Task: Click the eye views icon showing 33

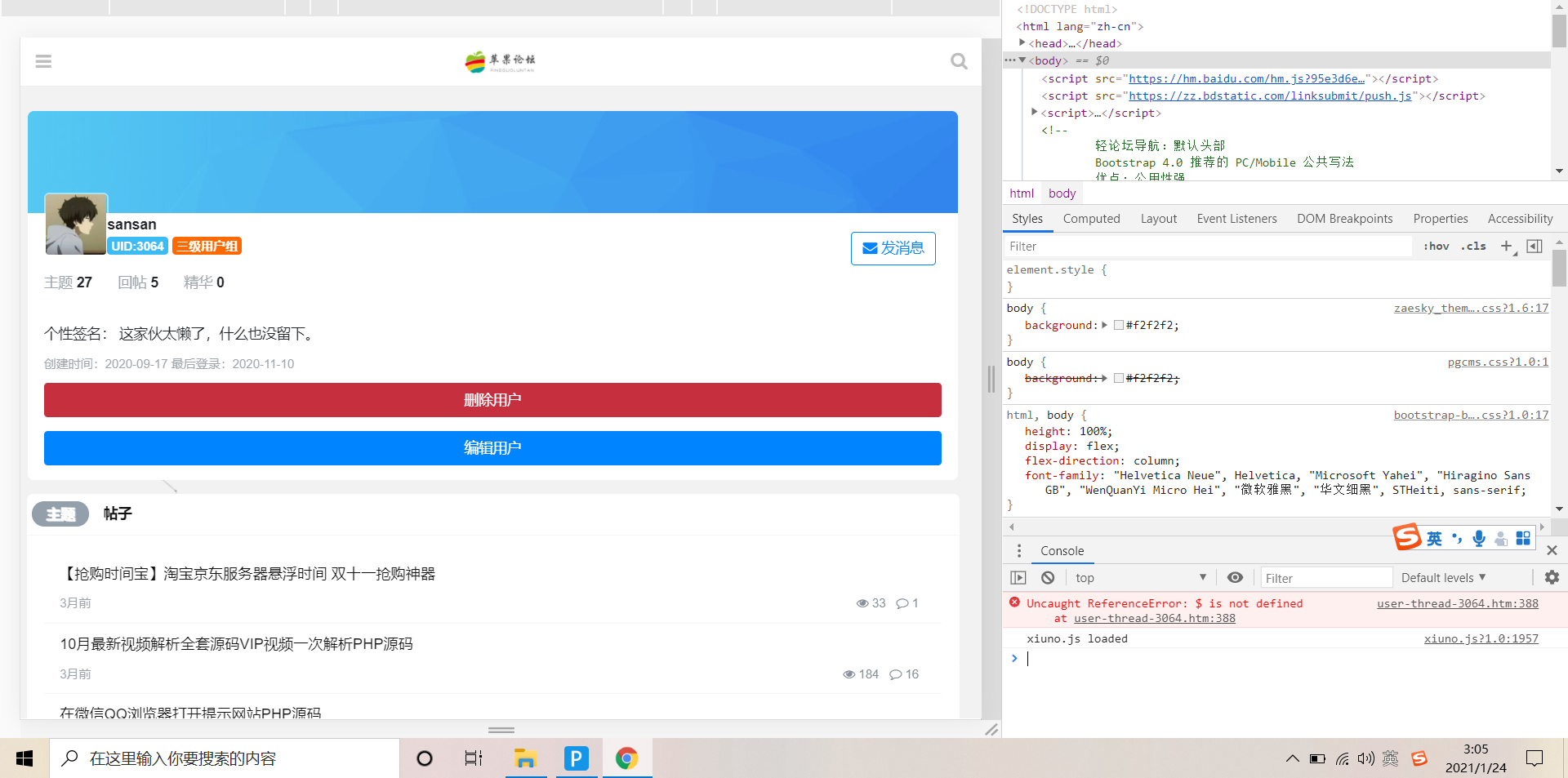Action: point(862,603)
